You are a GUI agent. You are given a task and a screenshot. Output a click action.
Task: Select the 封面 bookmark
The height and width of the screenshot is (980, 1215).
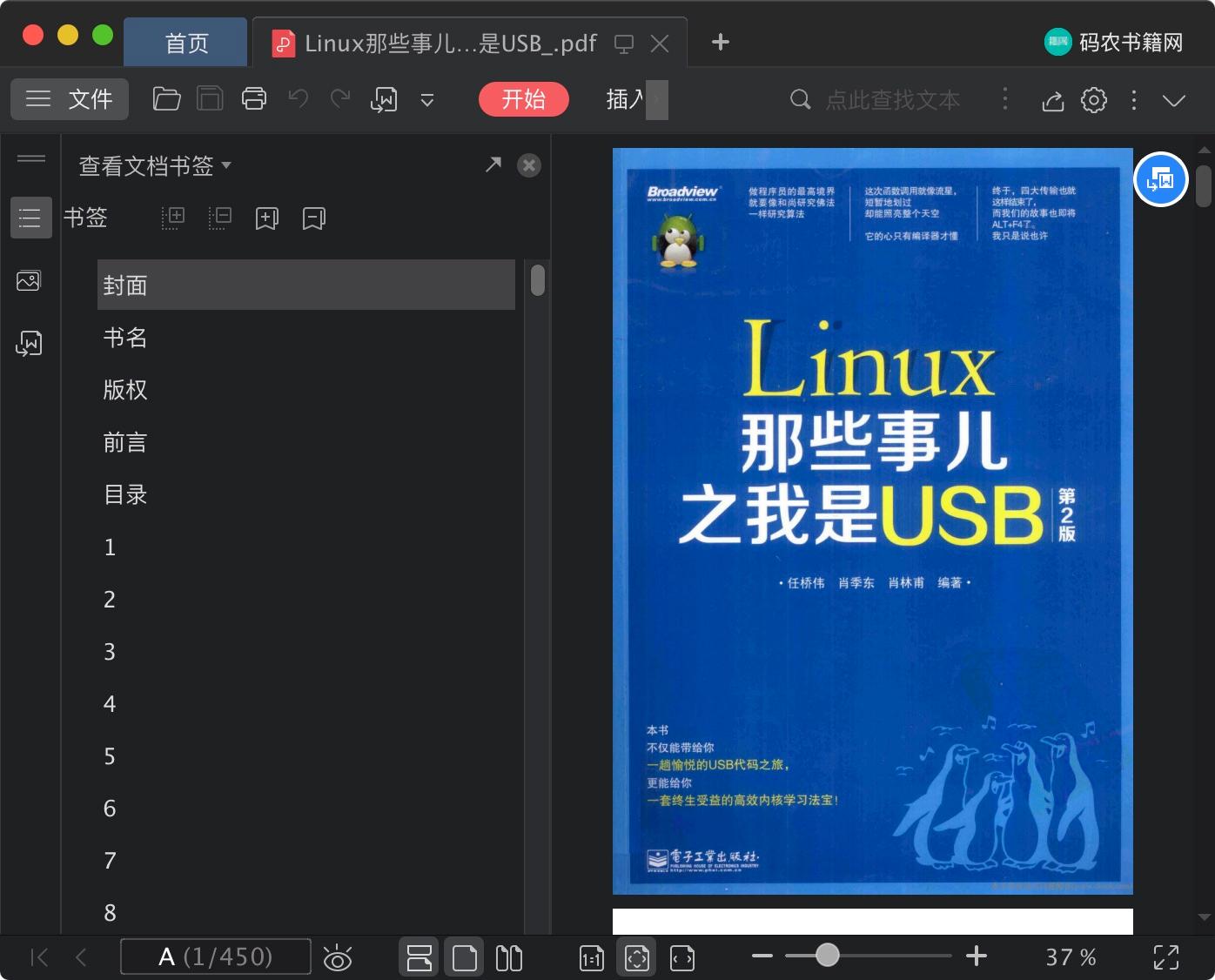(x=306, y=285)
